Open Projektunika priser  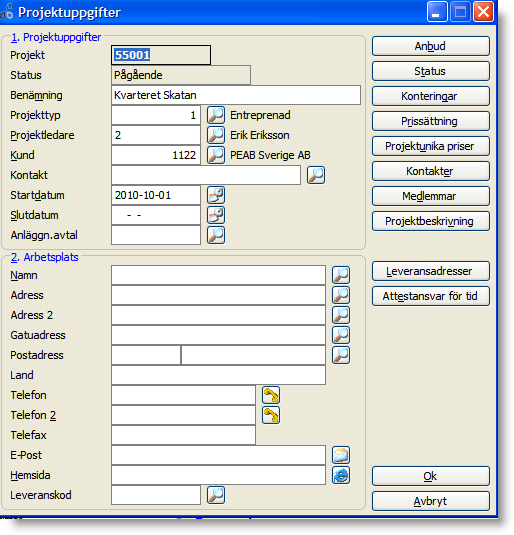tap(431, 146)
